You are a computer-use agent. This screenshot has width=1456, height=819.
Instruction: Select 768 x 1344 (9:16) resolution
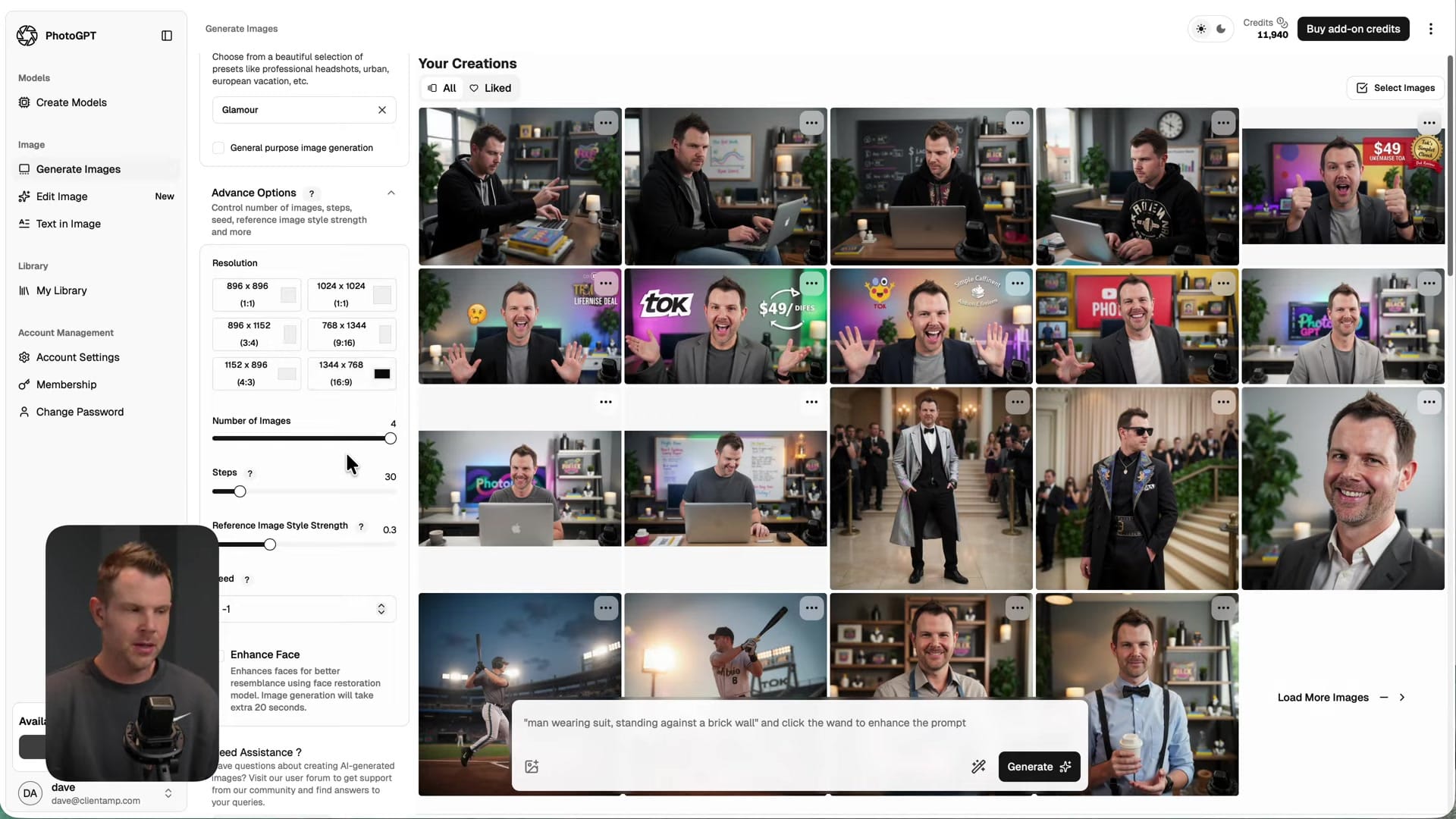click(x=352, y=334)
